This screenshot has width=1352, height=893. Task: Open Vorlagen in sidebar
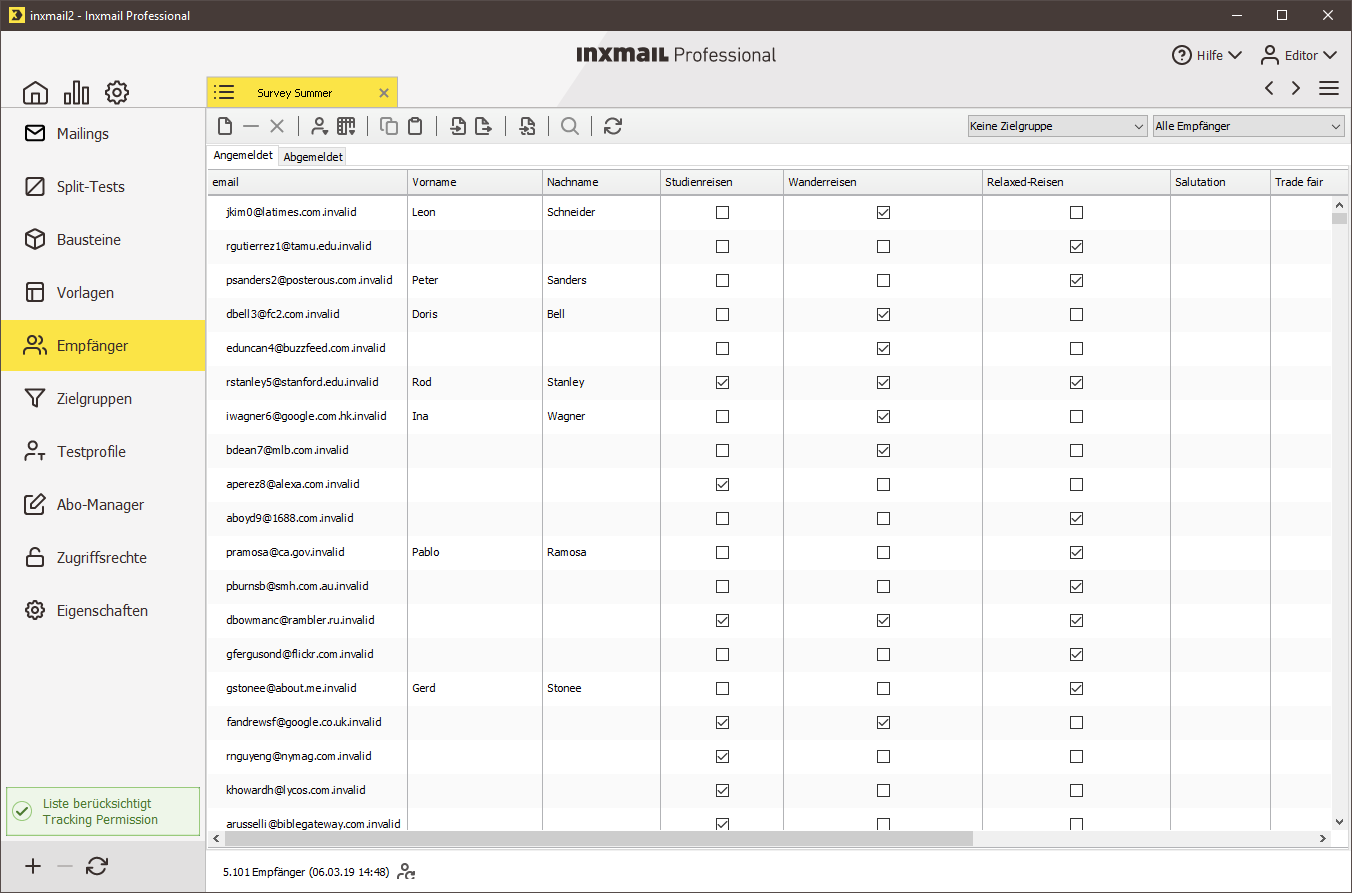(x=103, y=293)
